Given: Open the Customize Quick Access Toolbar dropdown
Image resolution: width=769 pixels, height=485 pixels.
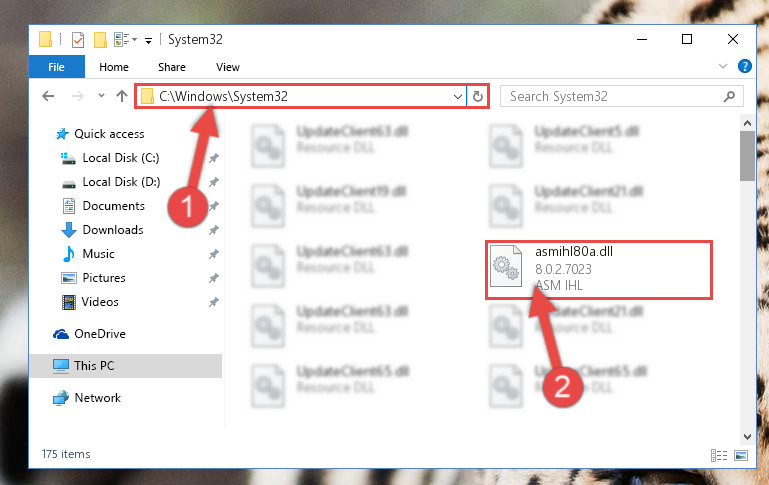Looking at the screenshot, I should click(148, 41).
